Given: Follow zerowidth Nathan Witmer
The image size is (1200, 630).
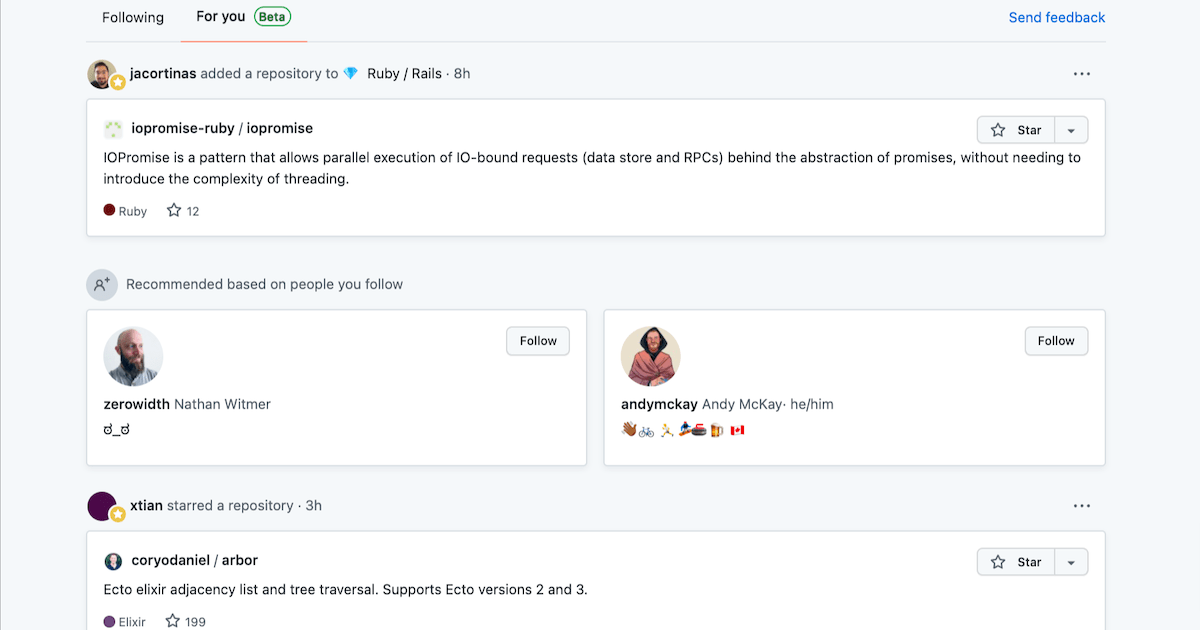Looking at the screenshot, I should click(x=537, y=340).
